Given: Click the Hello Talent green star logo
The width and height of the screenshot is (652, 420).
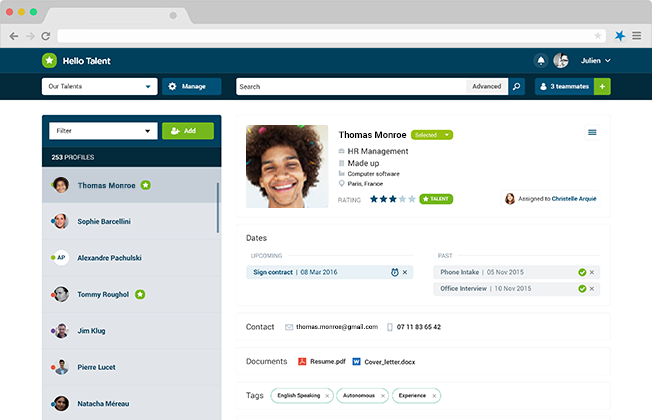Looking at the screenshot, I should tap(49, 61).
